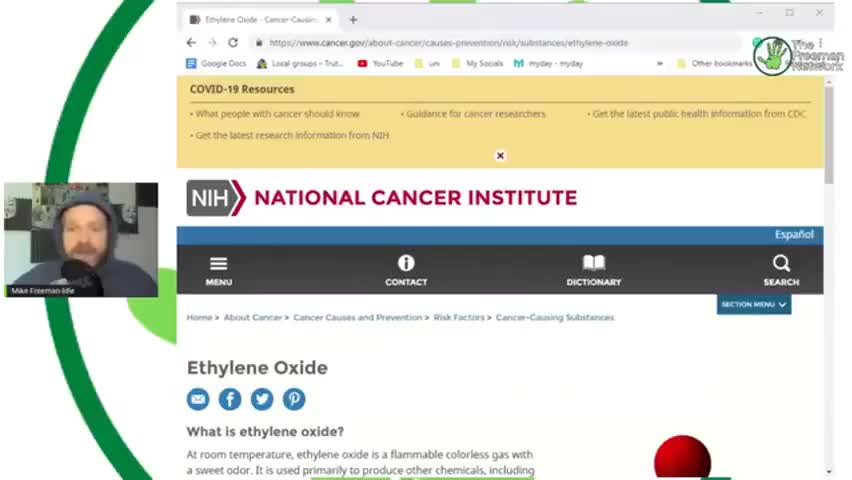The image size is (852, 480).
Task: Click the NIH National Cancer Institute logo
Action: pos(381,198)
